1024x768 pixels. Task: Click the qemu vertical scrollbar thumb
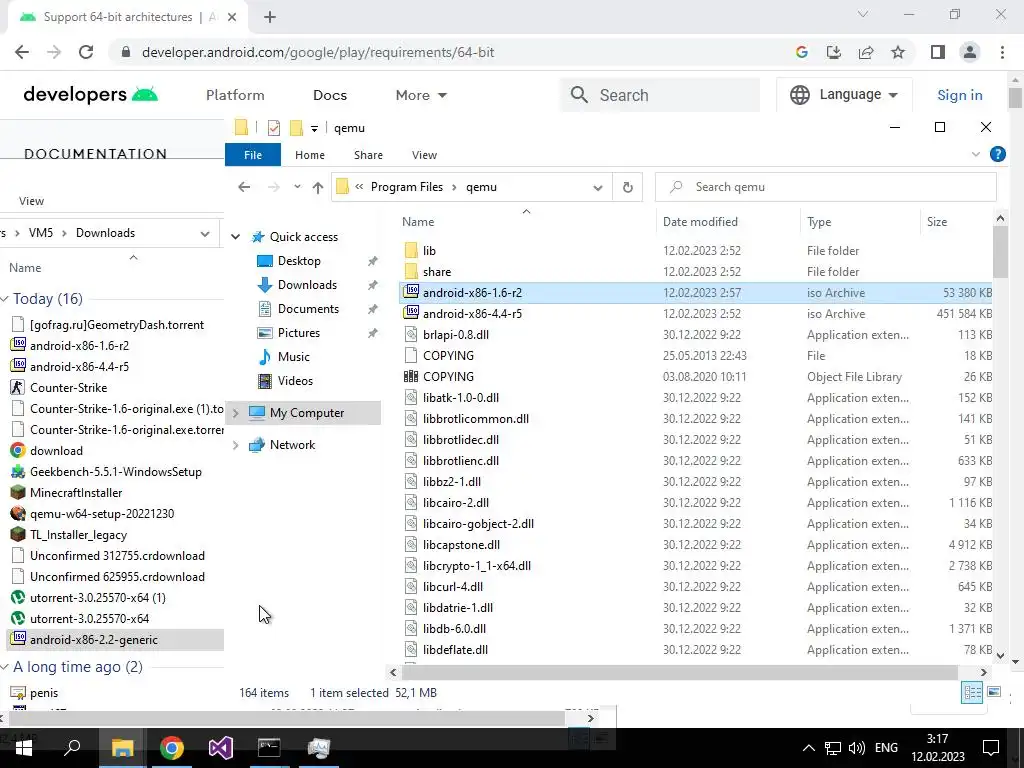click(x=1000, y=252)
